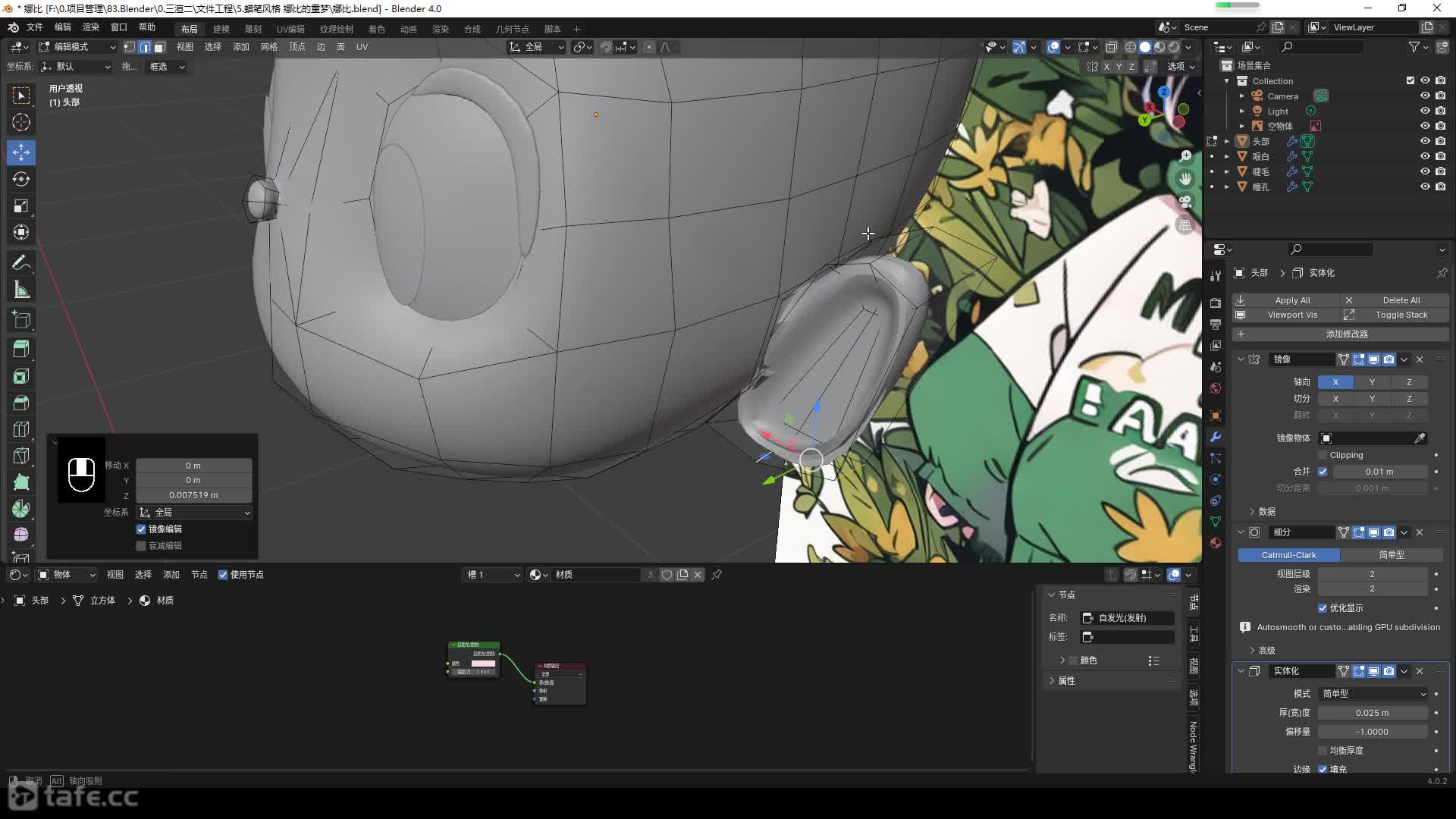This screenshot has width=1456, height=819.
Task: Select the Knife tool
Action: click(x=21, y=456)
